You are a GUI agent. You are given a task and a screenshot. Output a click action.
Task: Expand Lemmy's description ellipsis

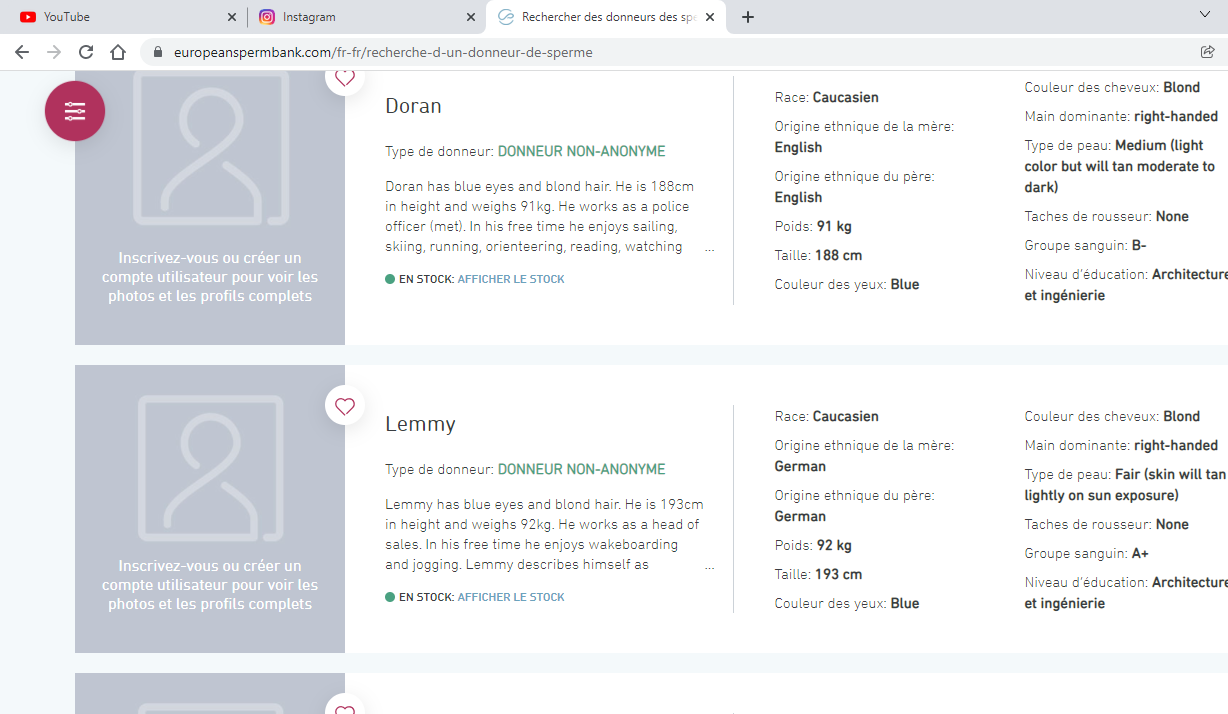(x=710, y=565)
